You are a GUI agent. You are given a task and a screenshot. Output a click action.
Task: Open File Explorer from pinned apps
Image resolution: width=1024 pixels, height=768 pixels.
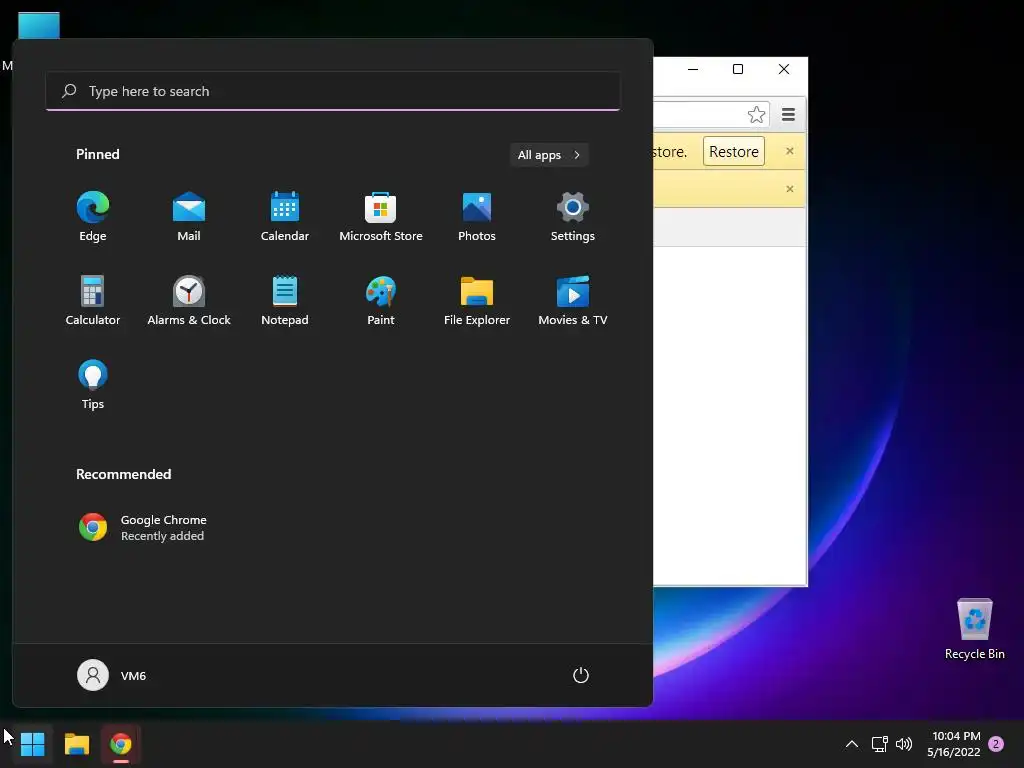477,300
